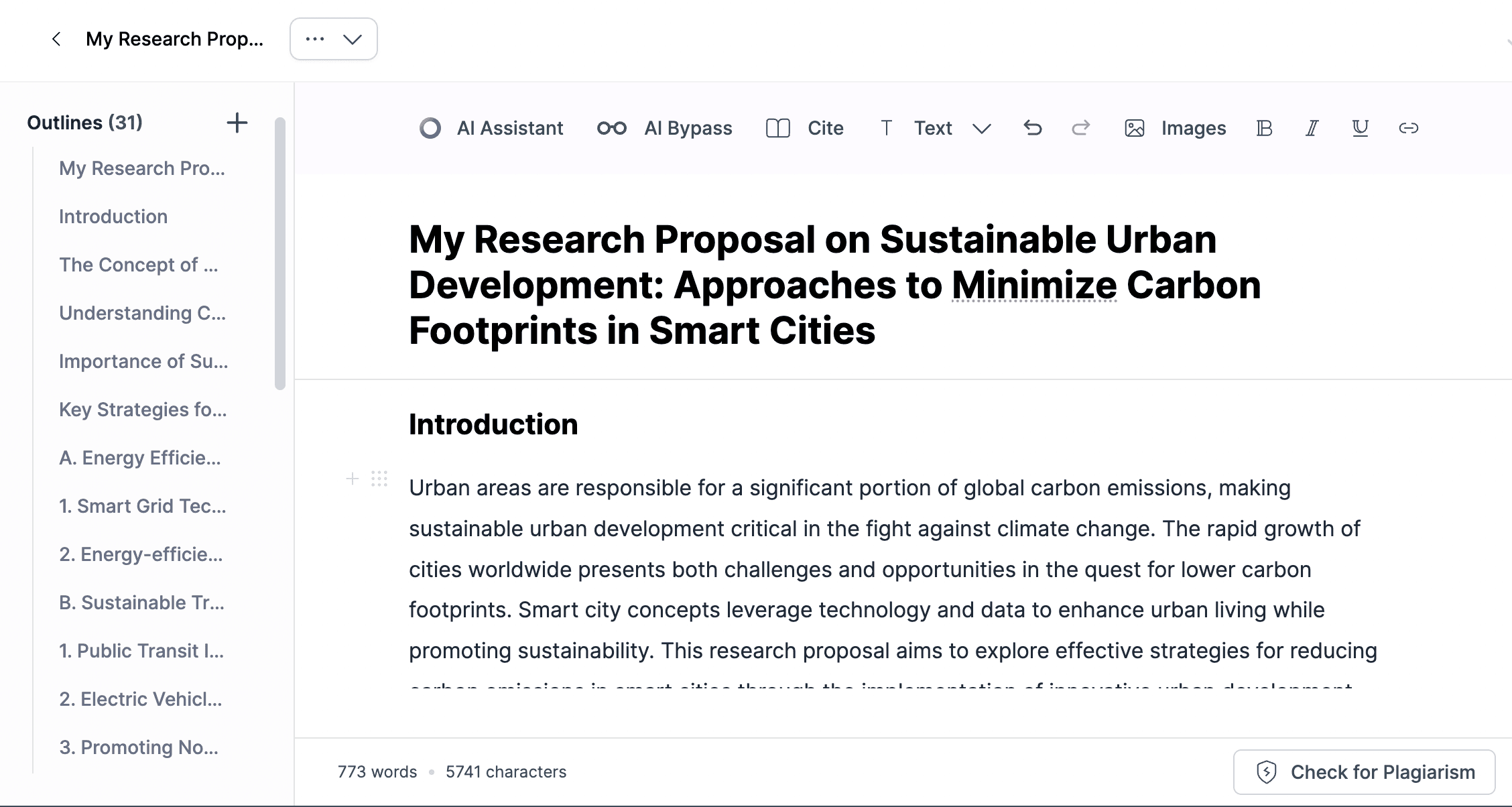This screenshot has width=1512, height=807.
Task: Toggle italic formatting
Action: tap(1312, 128)
